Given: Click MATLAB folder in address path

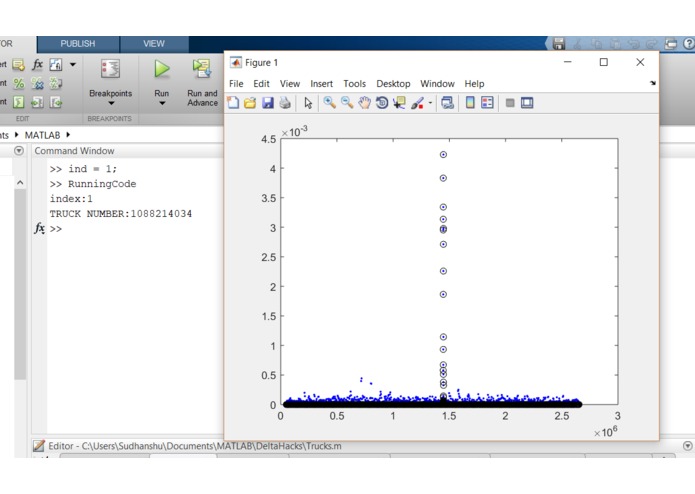Looking at the screenshot, I should point(42,135).
